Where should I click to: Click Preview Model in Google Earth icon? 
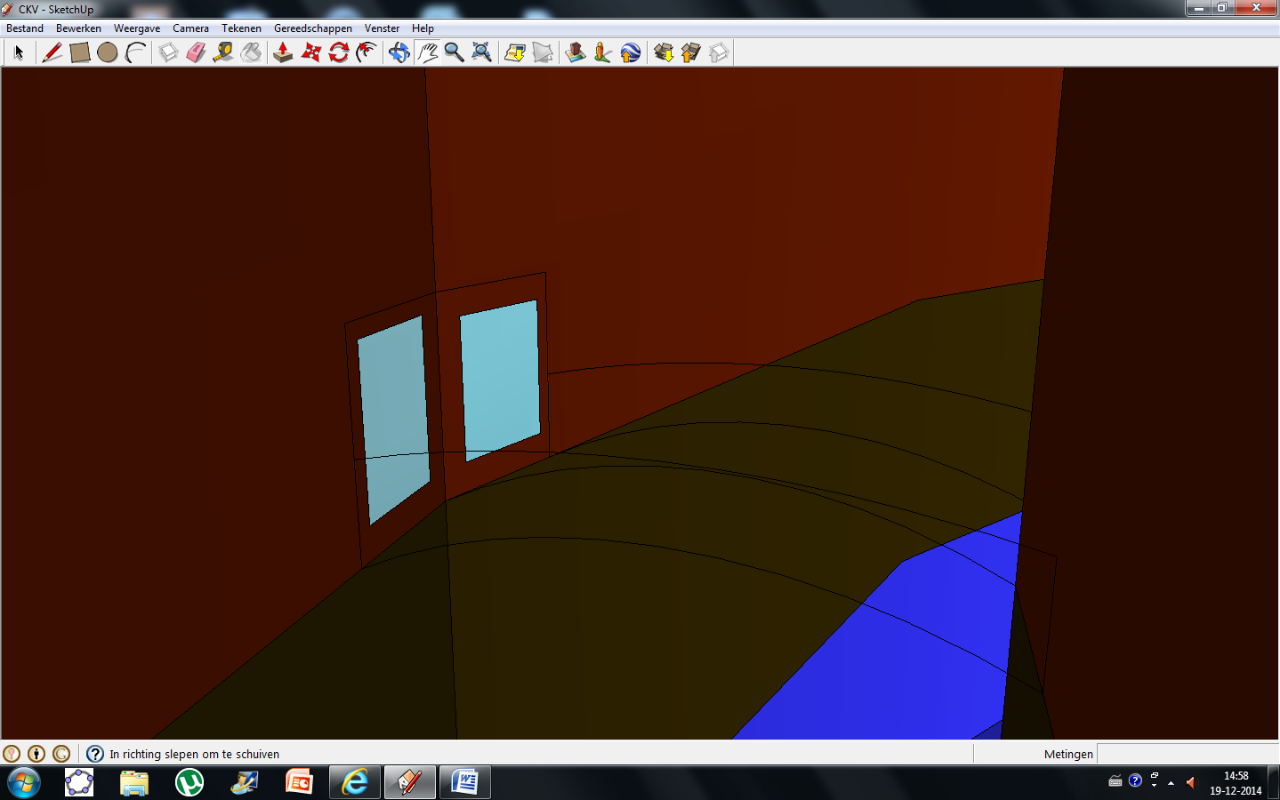click(630, 53)
